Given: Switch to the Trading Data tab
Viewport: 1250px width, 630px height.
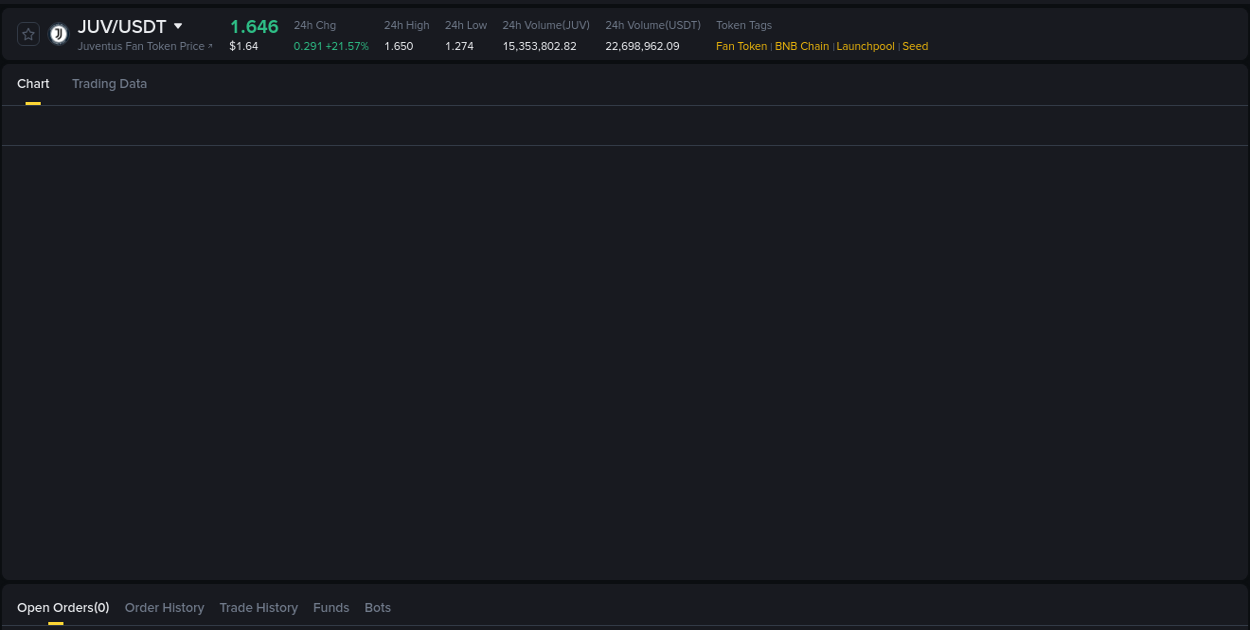Looking at the screenshot, I should click(x=109, y=84).
